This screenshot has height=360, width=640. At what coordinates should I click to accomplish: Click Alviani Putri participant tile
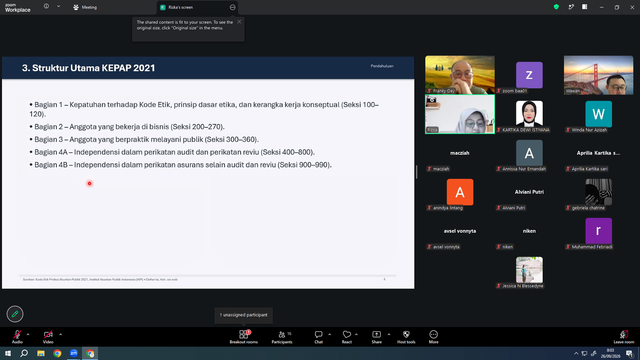(x=529, y=192)
